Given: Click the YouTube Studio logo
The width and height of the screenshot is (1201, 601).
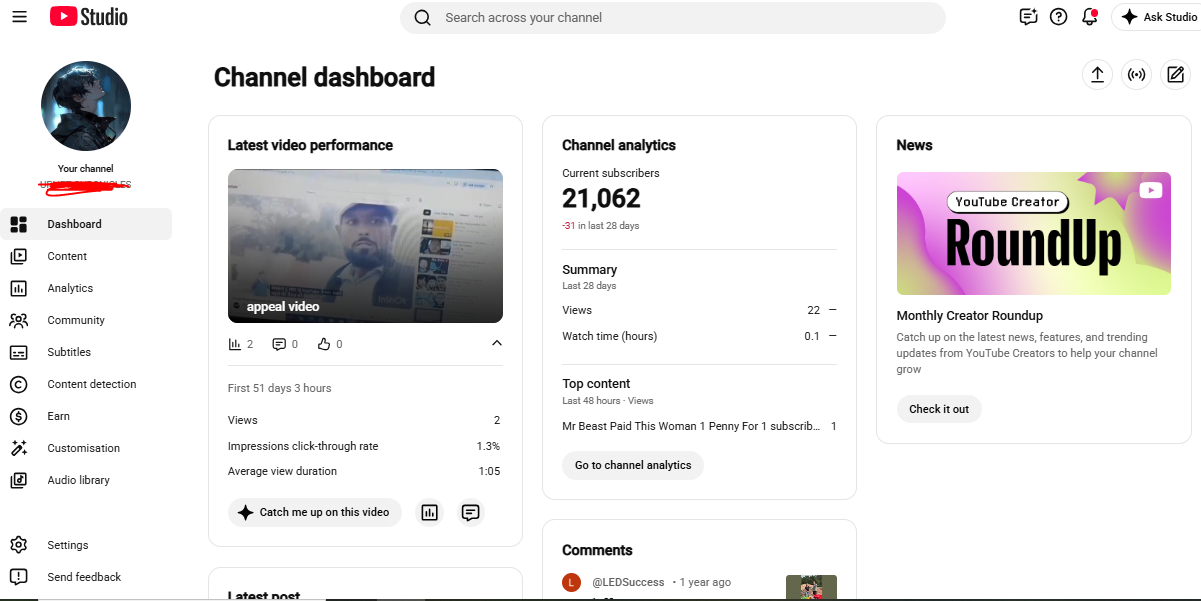Looking at the screenshot, I should [89, 17].
